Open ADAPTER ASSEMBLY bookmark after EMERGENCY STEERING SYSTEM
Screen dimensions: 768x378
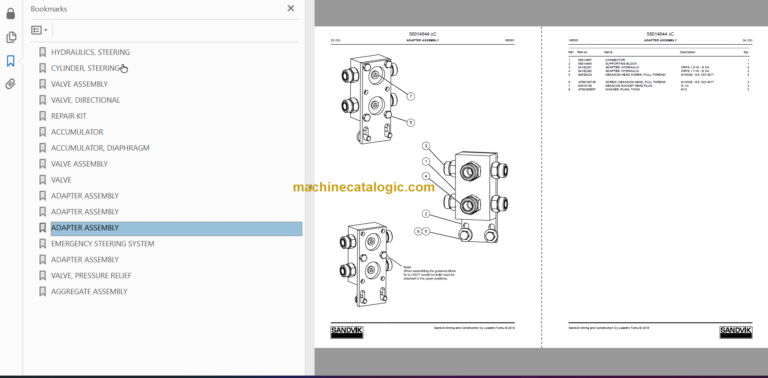(85, 260)
